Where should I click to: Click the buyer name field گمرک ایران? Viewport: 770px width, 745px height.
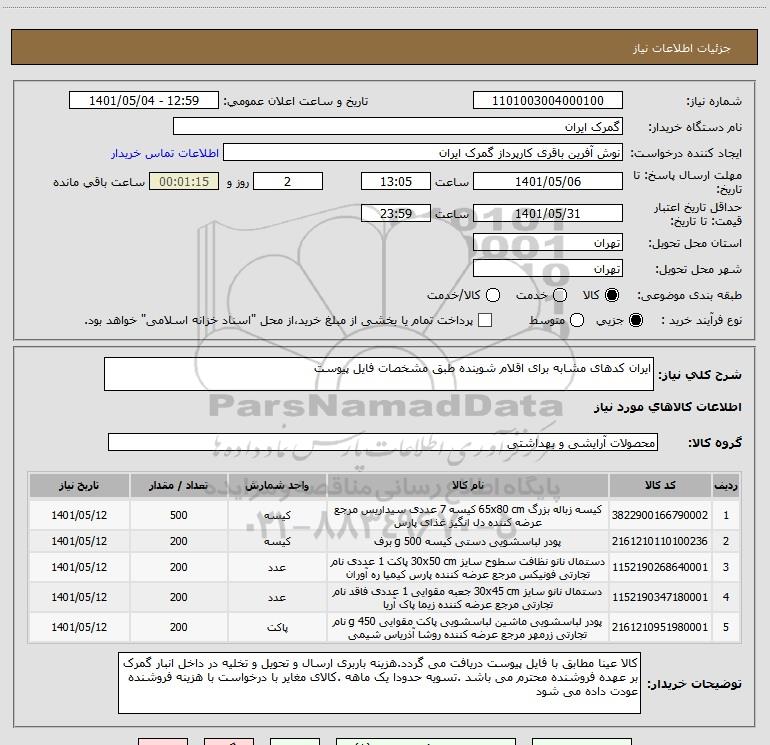[x=398, y=127]
